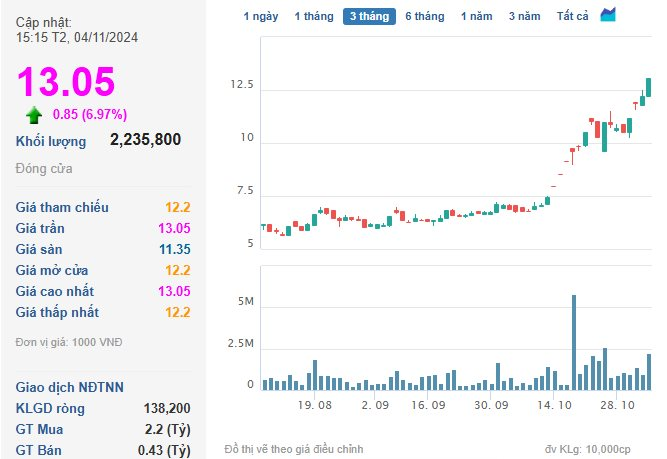Click the 'GT Bán' value 0.43 (Tỷ)
Image resolution: width=667 pixels, height=459 pixels.
coord(164,450)
